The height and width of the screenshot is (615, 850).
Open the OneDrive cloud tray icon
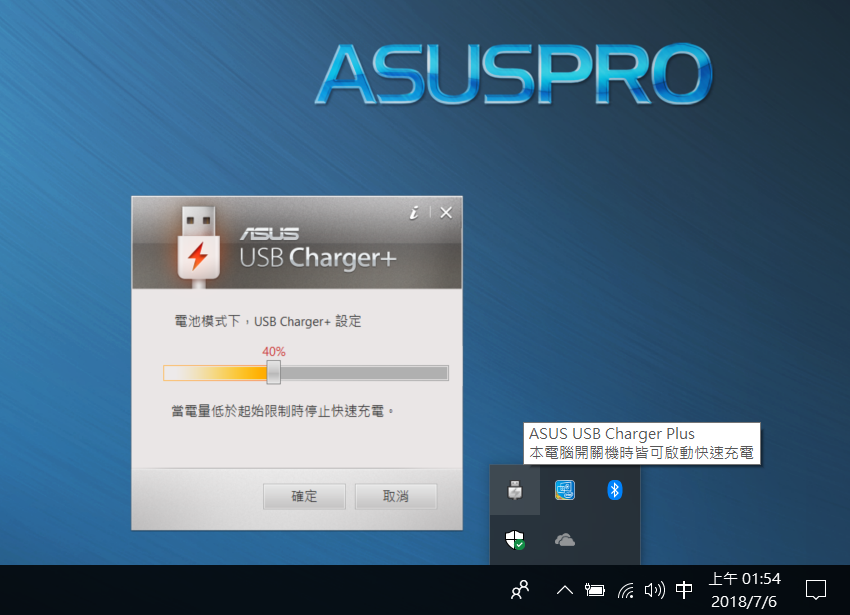click(x=565, y=540)
